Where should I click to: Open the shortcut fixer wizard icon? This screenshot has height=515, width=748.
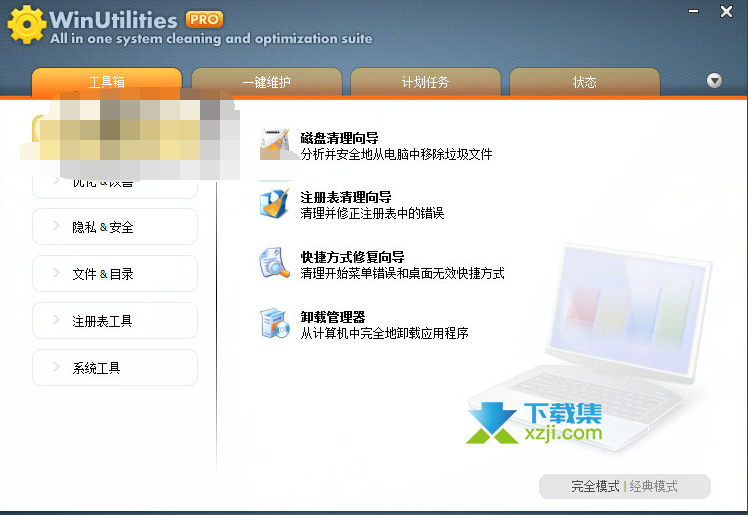pos(275,263)
